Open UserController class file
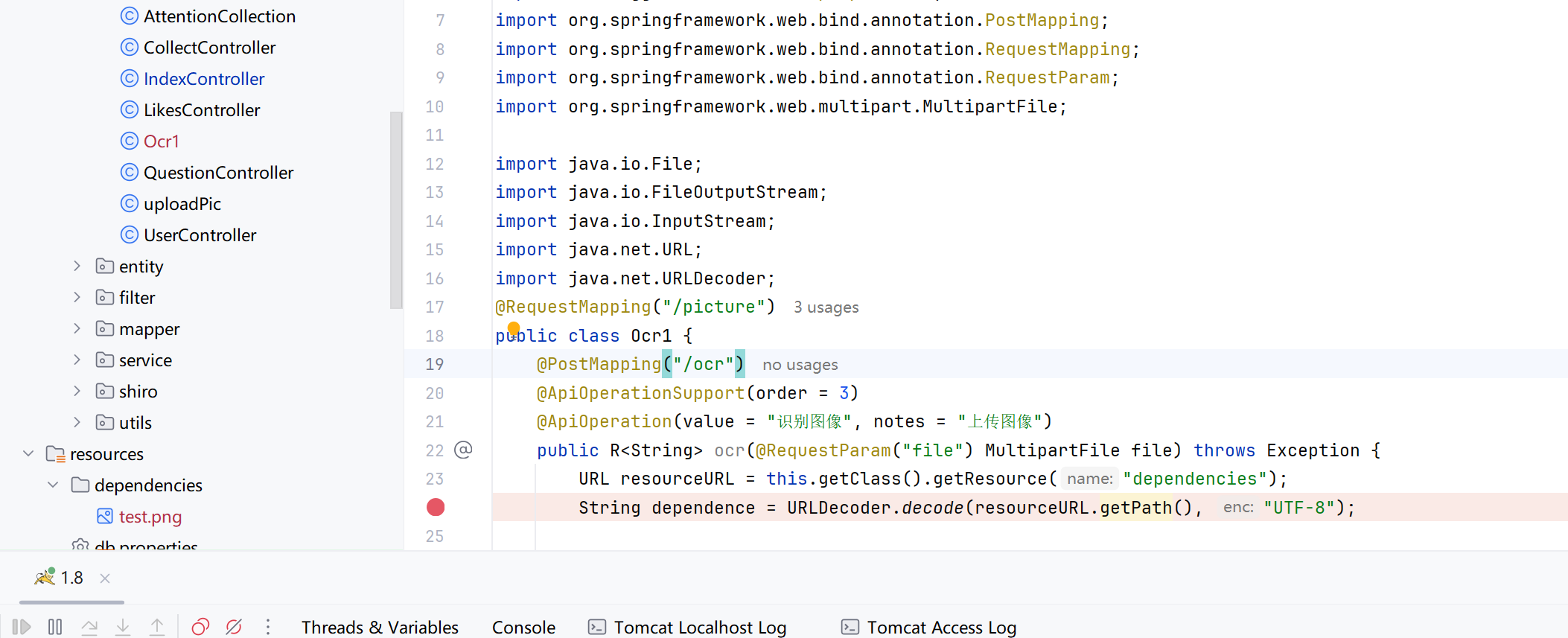The width and height of the screenshot is (1568, 638). click(x=200, y=235)
